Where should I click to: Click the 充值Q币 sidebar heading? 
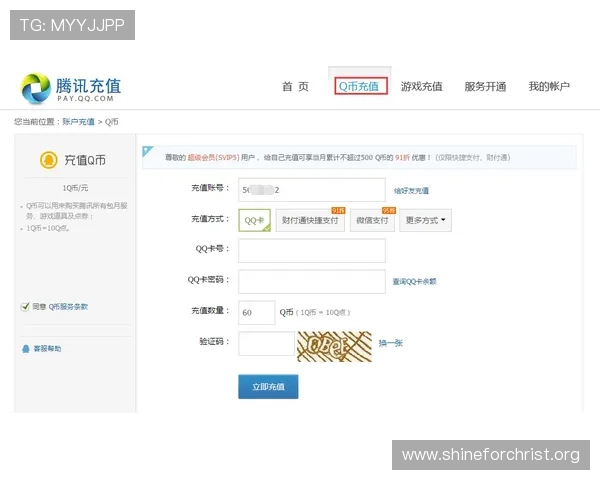tap(85, 160)
